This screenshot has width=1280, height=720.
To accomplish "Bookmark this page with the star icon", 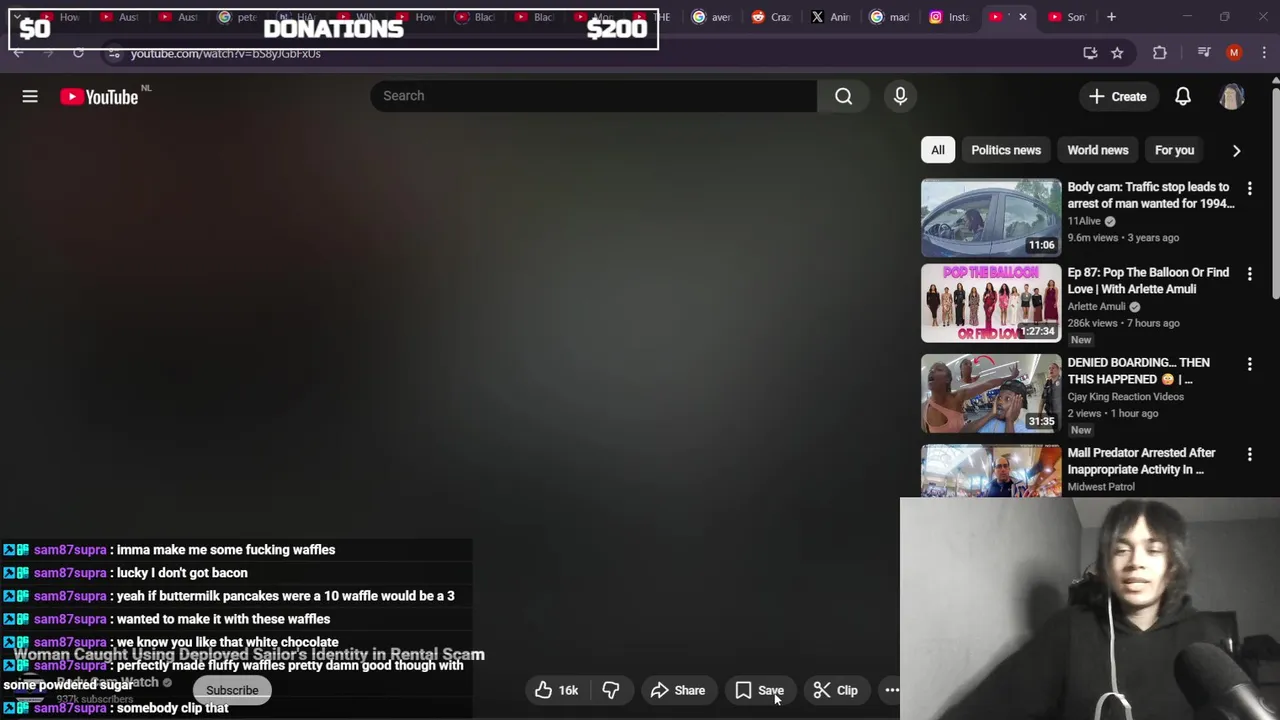I will tap(1117, 53).
